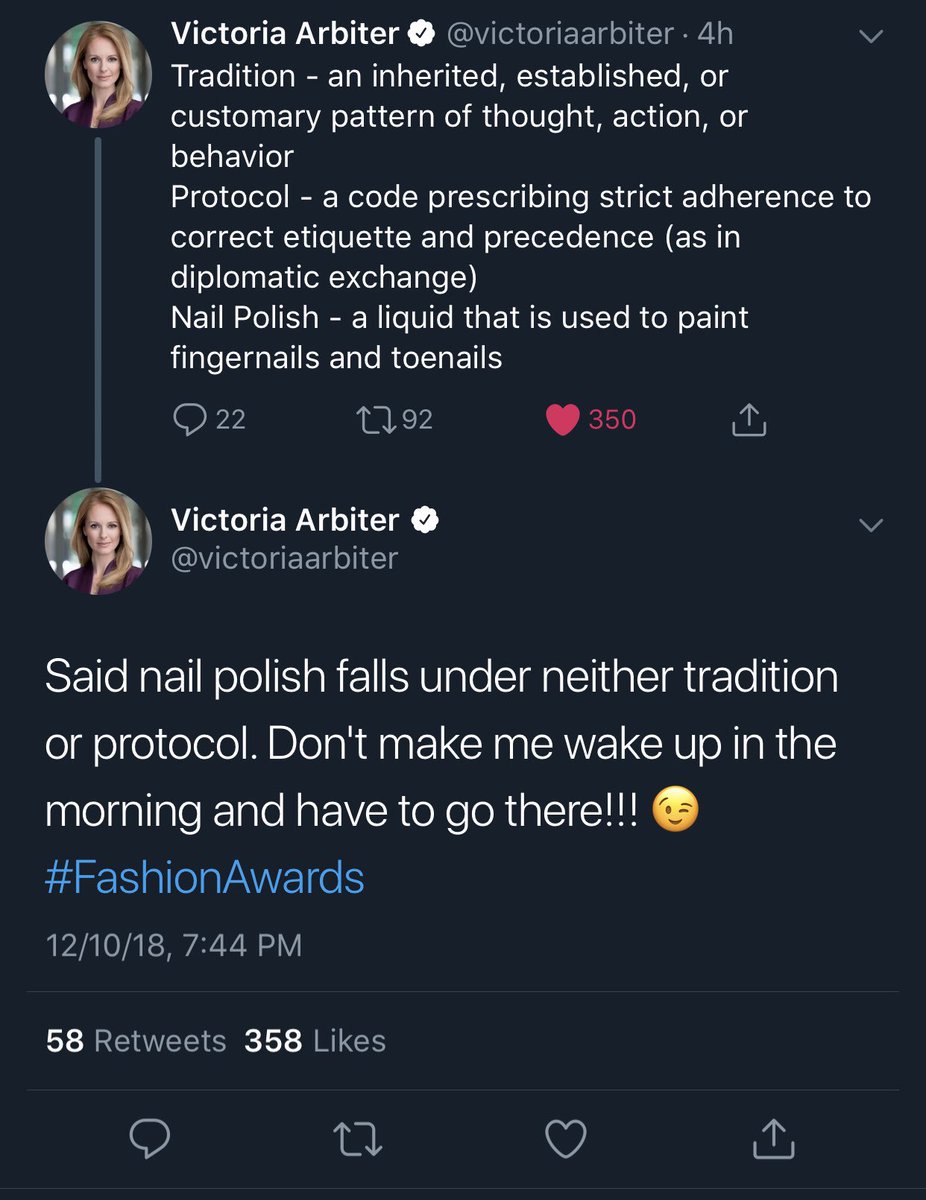Tap the bottom reply speech bubble icon
The height and width of the screenshot is (1200, 926).
point(150,1139)
